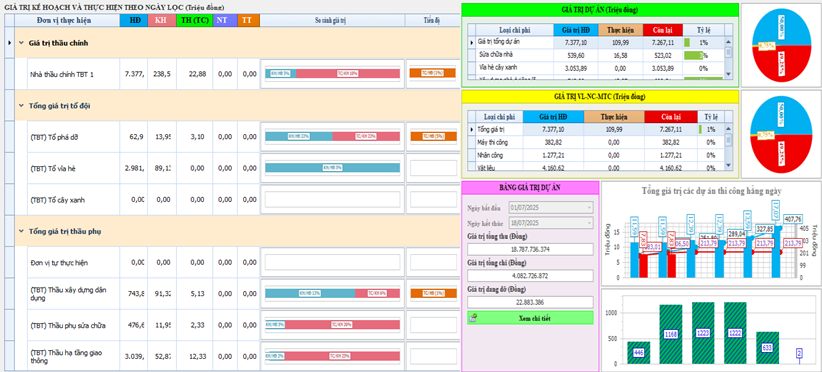Image resolution: width=822 pixels, height=372 pixels.
Task: Click pie chart beside GIÁ TRỊ DỰ ÁN table
Action: (x=781, y=45)
